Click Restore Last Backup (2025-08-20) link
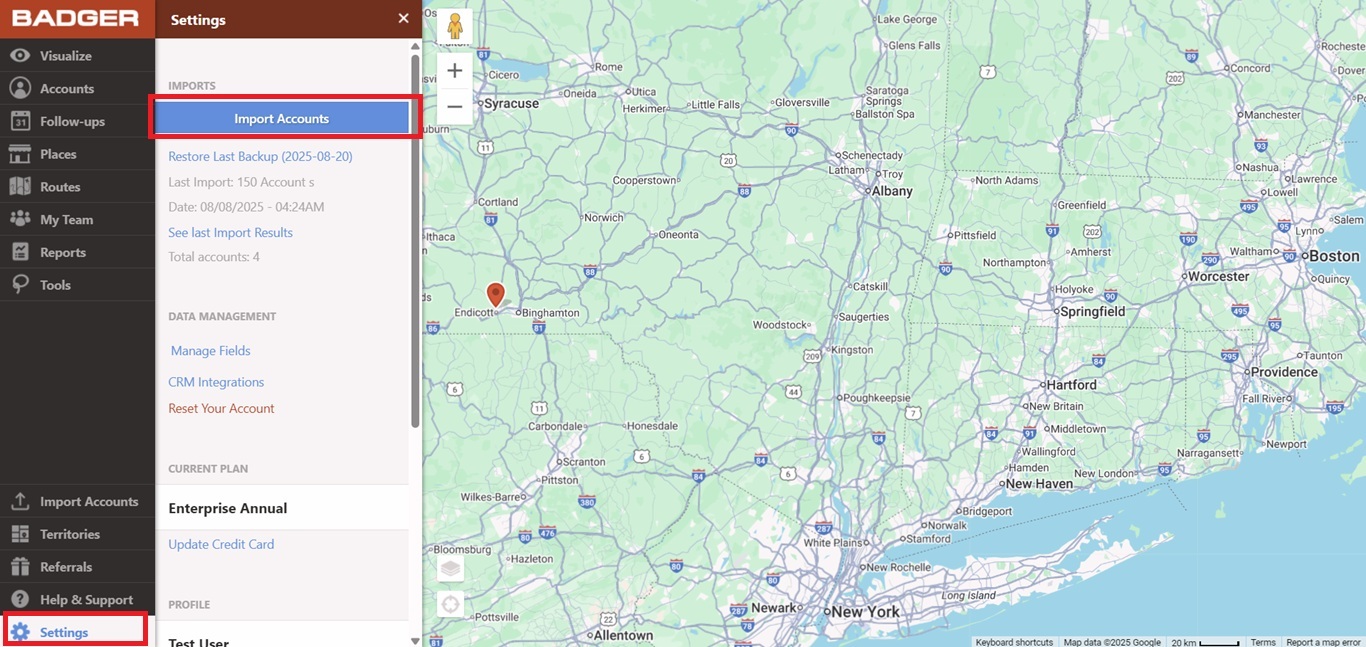The image size is (1366, 647). click(260, 157)
